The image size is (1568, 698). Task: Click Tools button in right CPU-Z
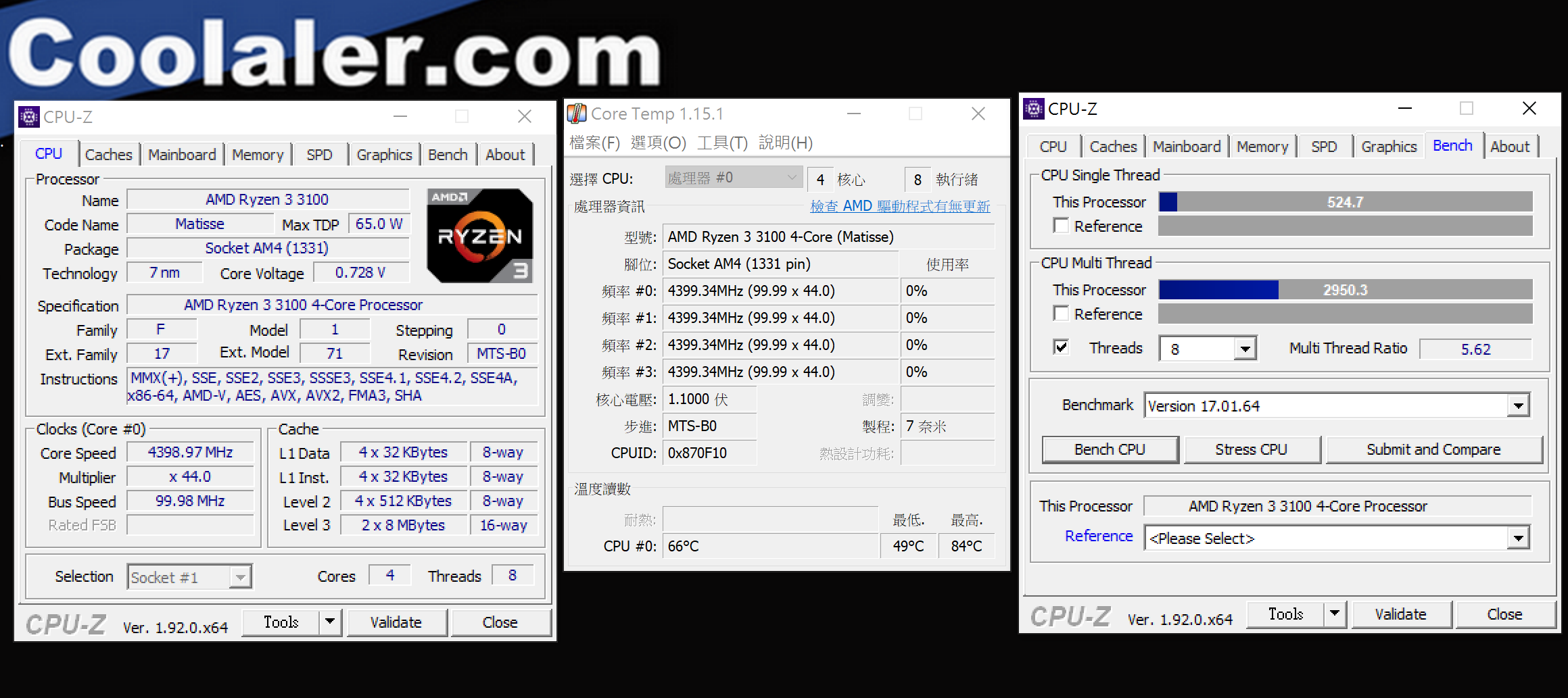pos(1286,614)
